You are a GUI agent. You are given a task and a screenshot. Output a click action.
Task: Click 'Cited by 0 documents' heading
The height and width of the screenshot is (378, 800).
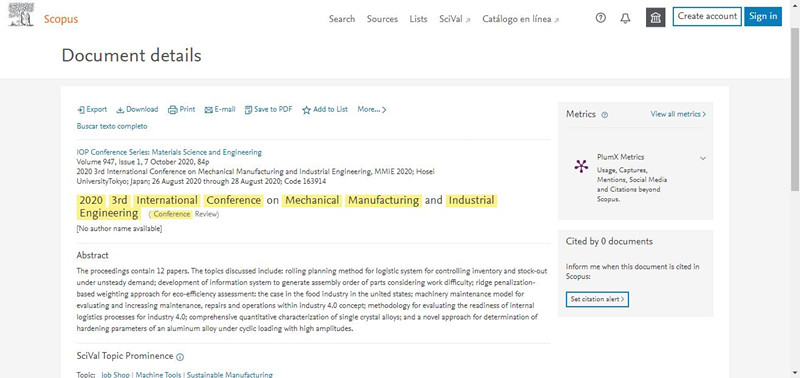[x=609, y=241]
